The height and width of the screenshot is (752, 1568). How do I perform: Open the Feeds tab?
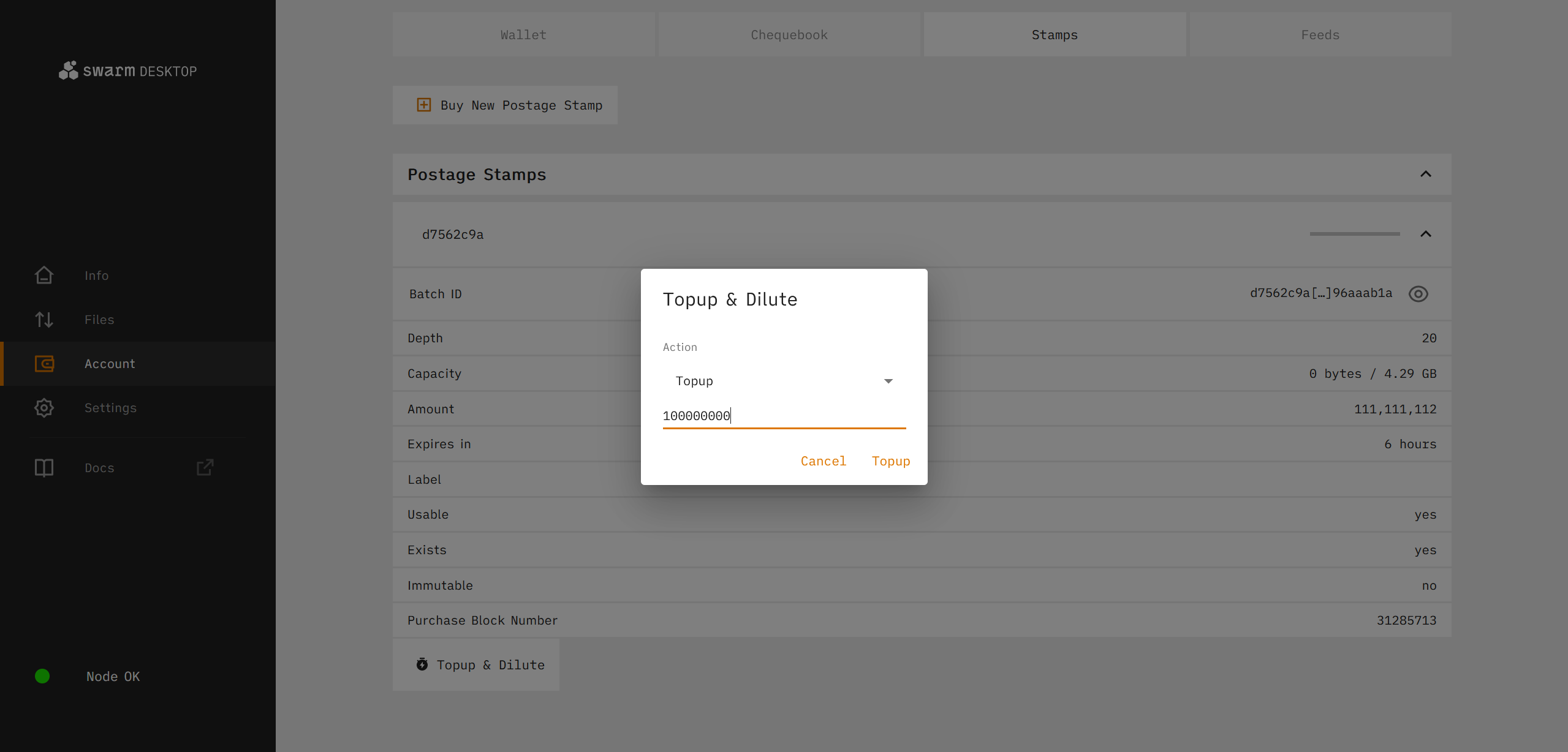1320,35
